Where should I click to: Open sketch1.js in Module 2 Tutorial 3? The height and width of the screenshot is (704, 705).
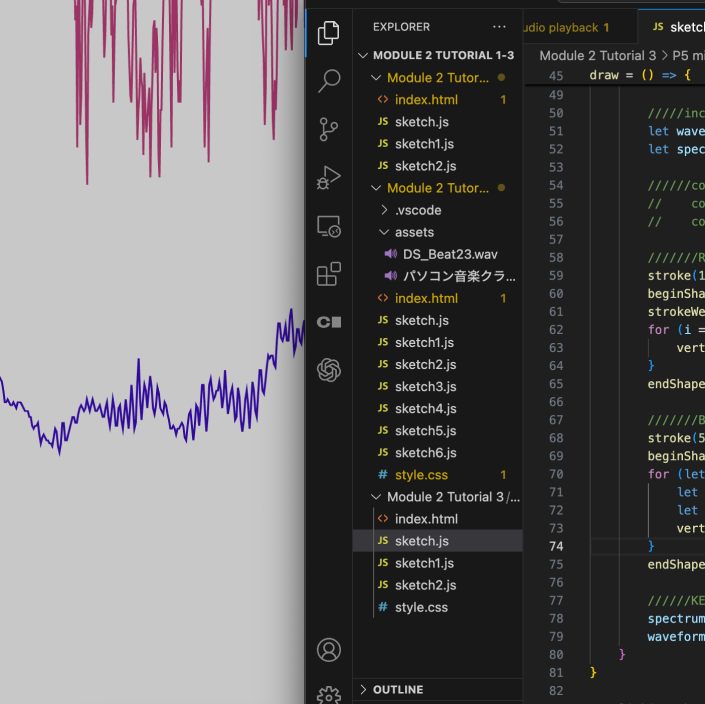tap(437, 563)
